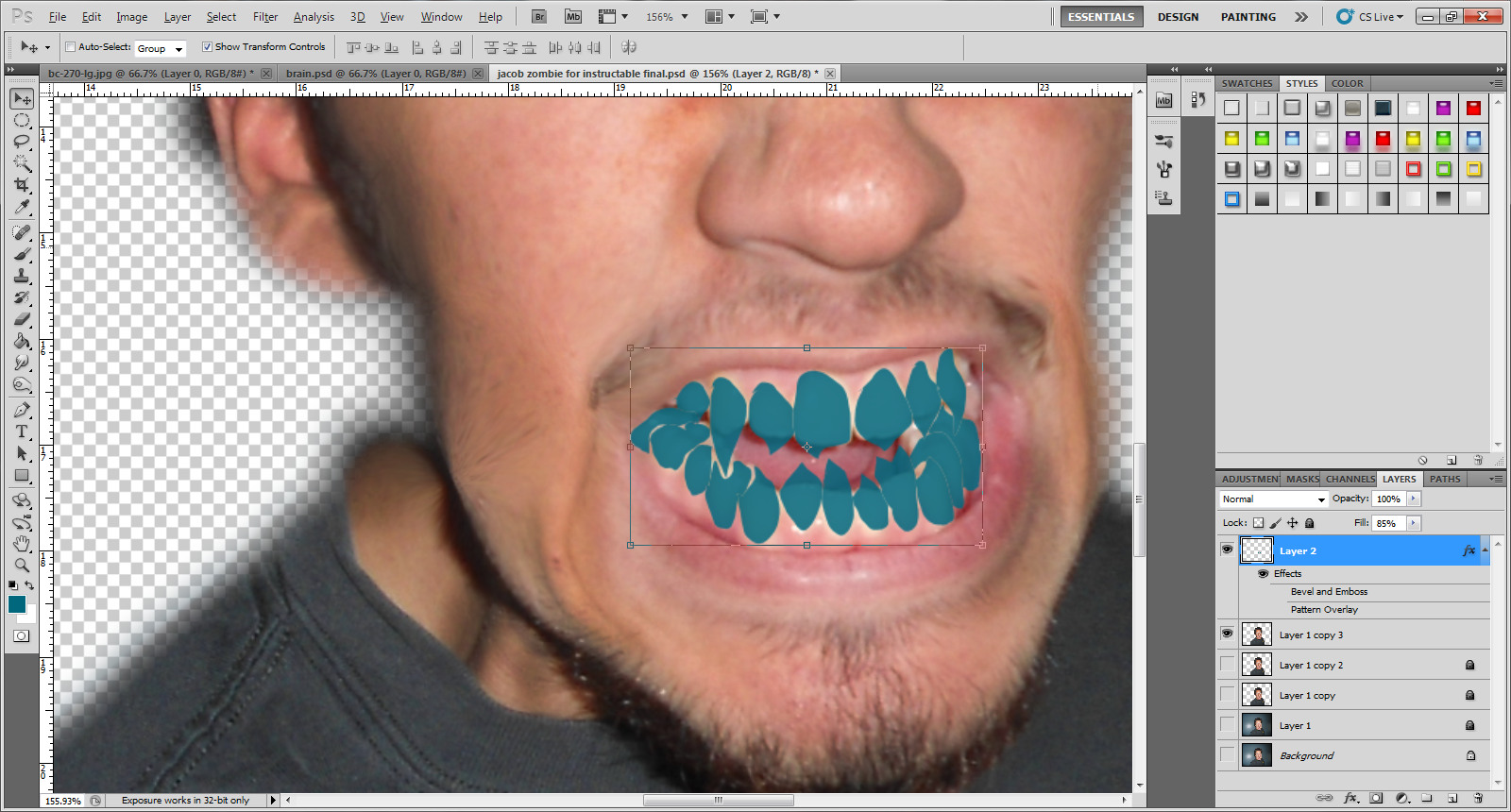Select the Zoom tool
This screenshot has width=1511, height=812.
(22, 566)
